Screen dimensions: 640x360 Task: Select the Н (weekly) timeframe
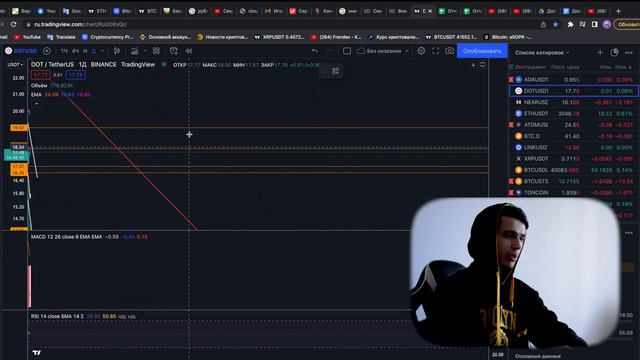tap(85, 51)
